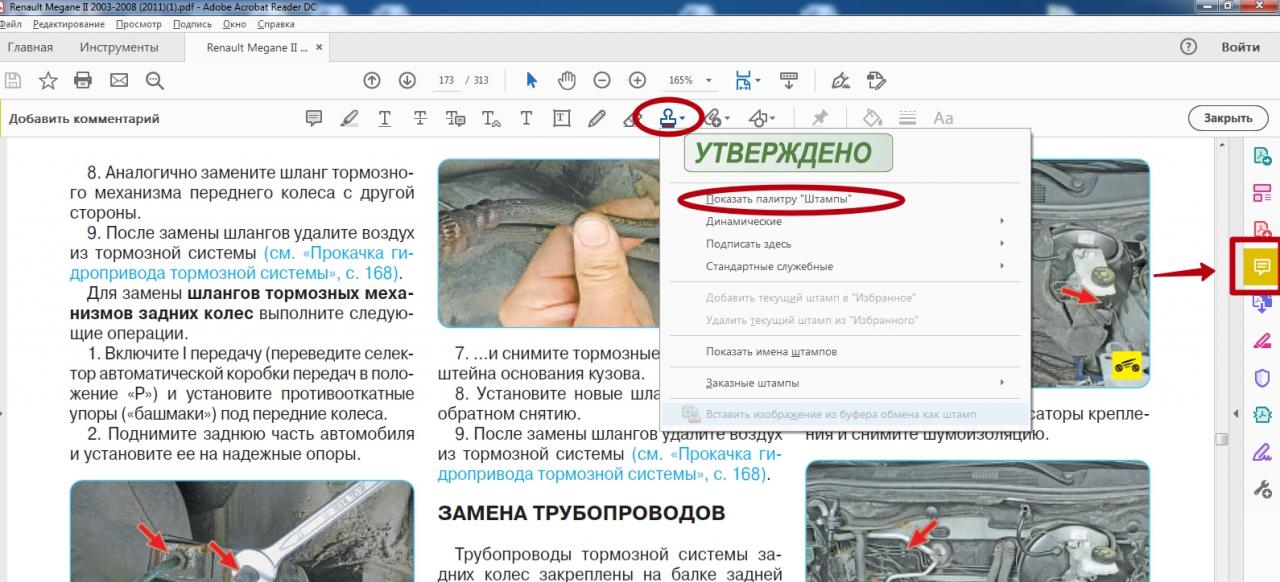Image resolution: width=1280 pixels, height=582 pixels.
Task: Click the Print icon
Action: point(83,80)
